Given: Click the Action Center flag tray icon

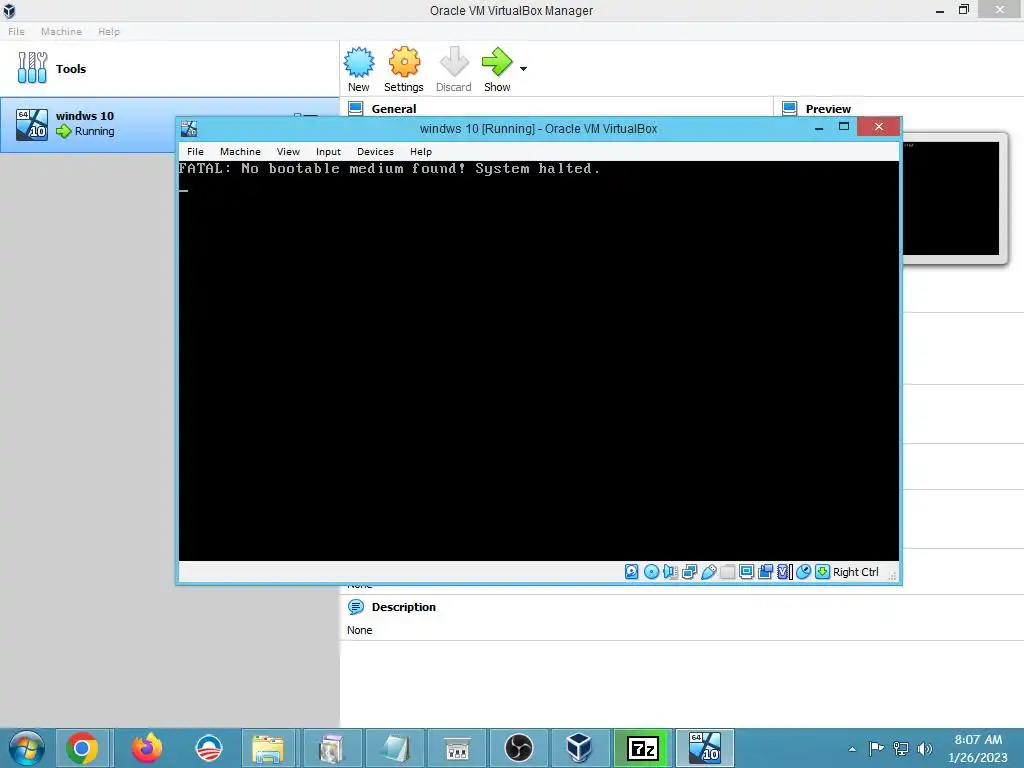Looking at the screenshot, I should 876,748.
